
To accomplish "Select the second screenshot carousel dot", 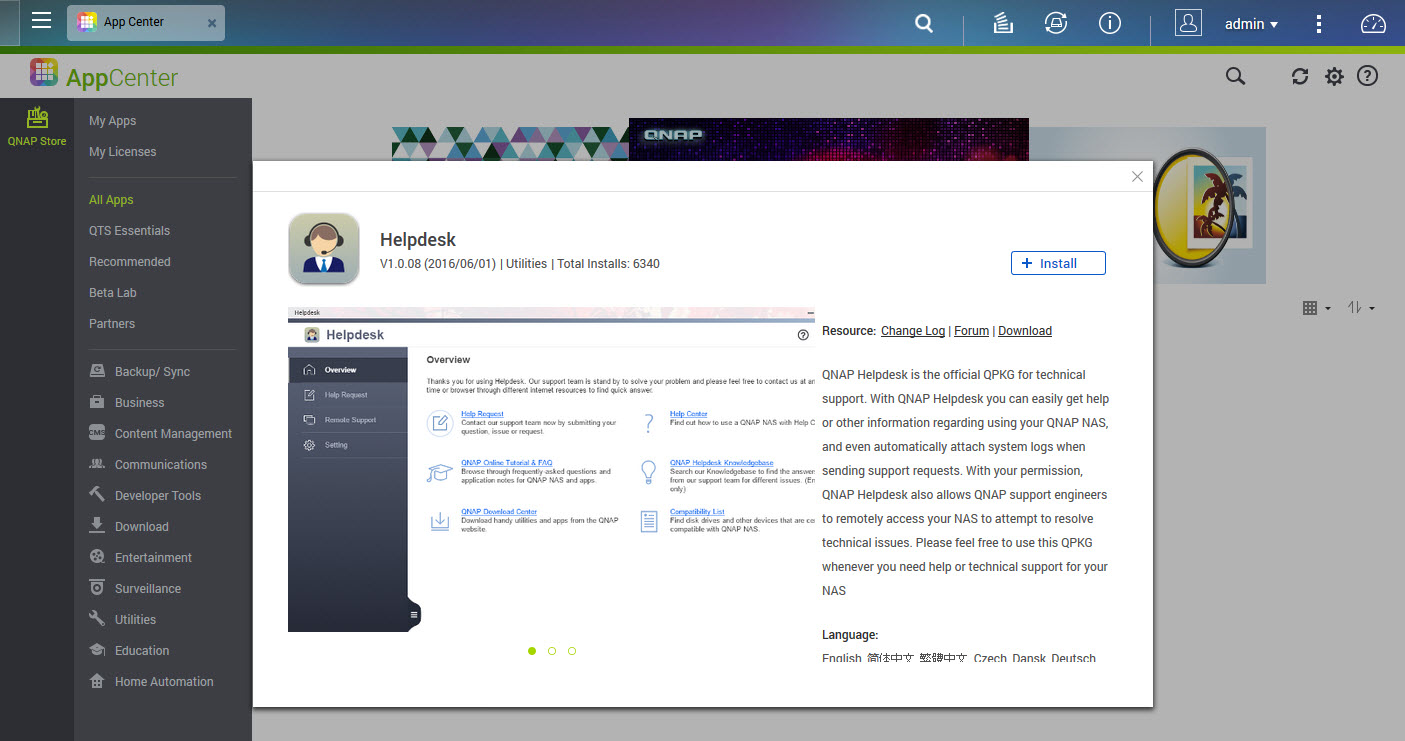I will [552, 651].
